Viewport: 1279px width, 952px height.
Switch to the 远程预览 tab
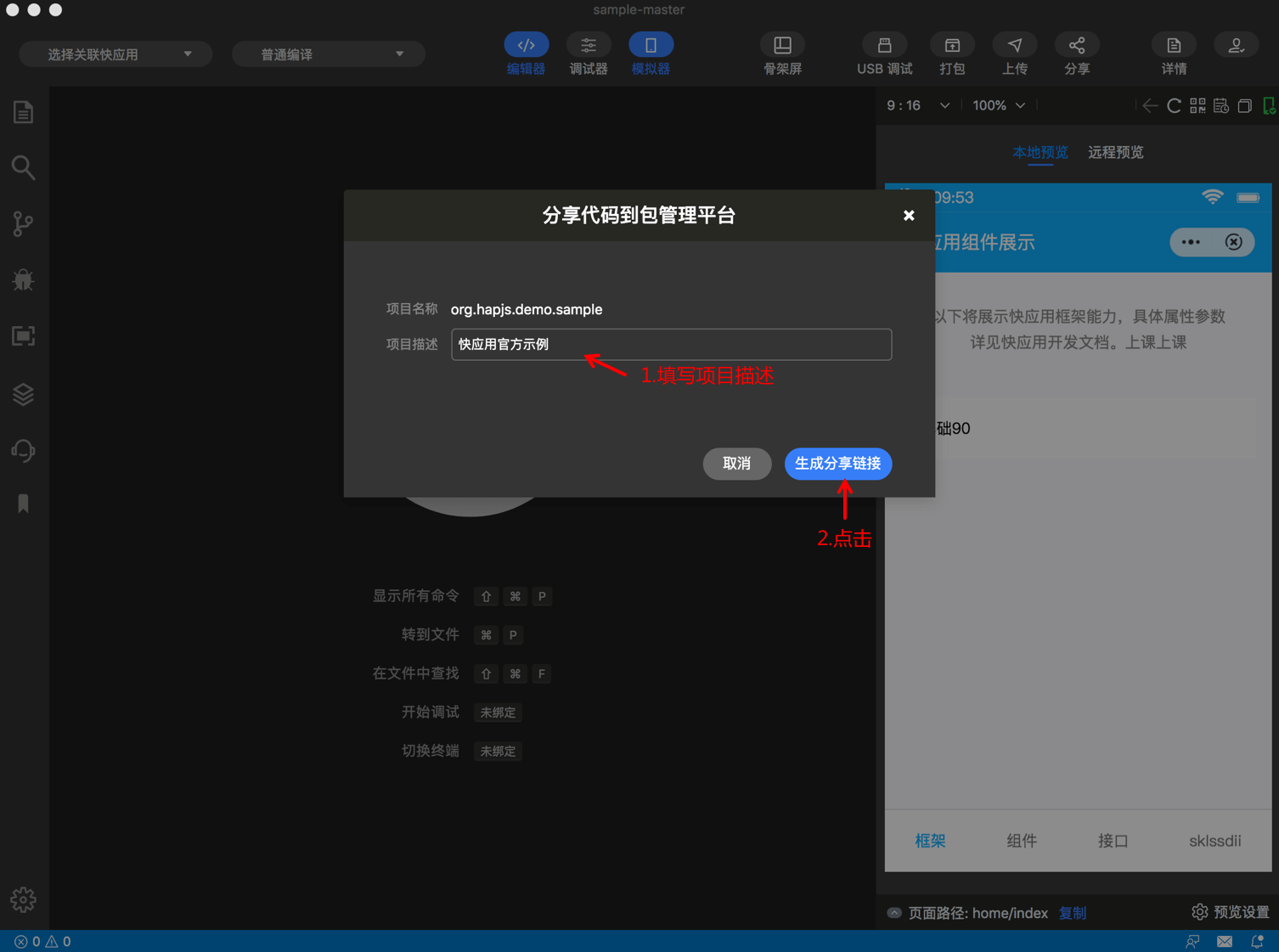pyautogui.click(x=1115, y=153)
